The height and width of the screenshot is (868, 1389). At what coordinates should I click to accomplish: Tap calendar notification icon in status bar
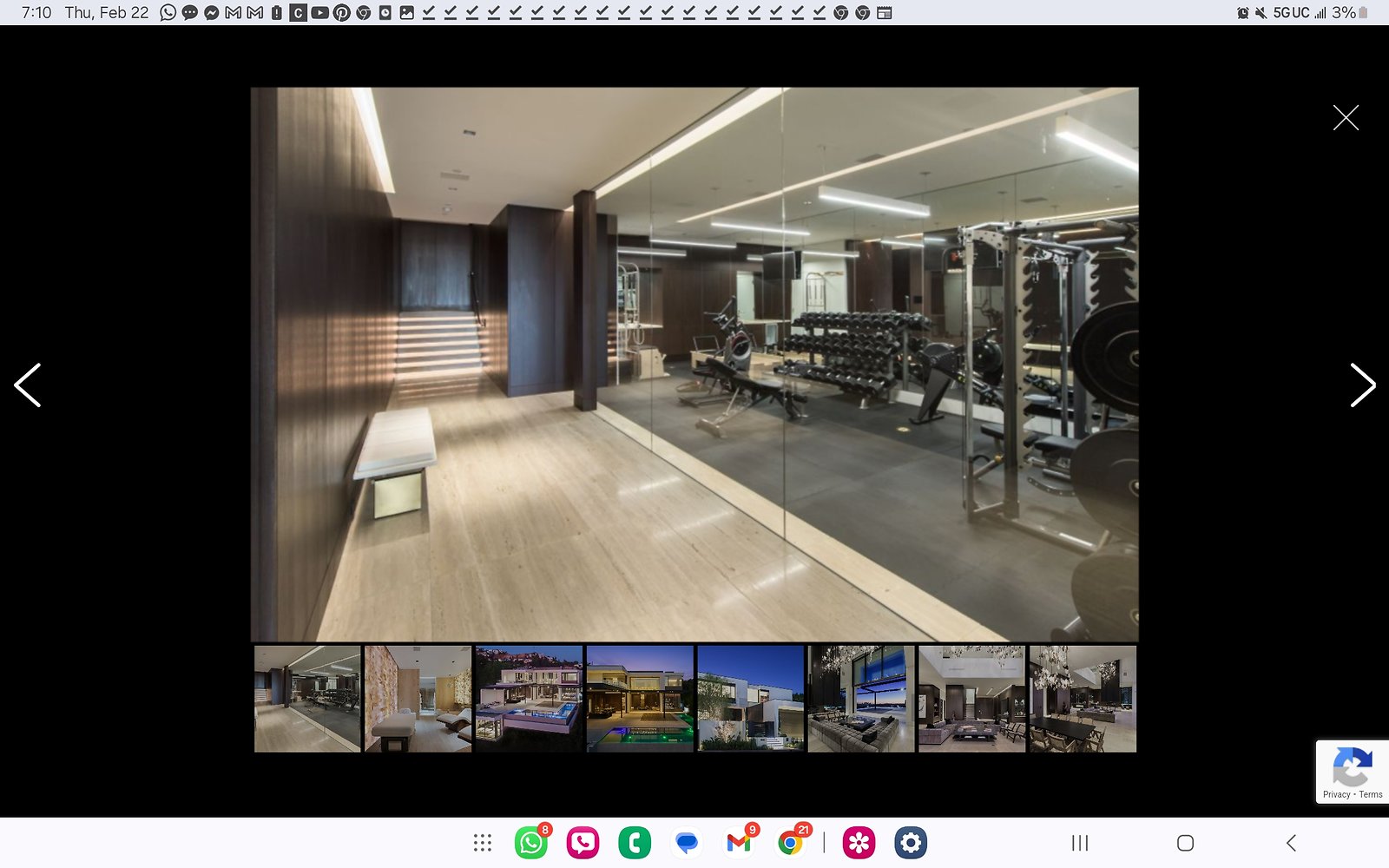coord(885,12)
